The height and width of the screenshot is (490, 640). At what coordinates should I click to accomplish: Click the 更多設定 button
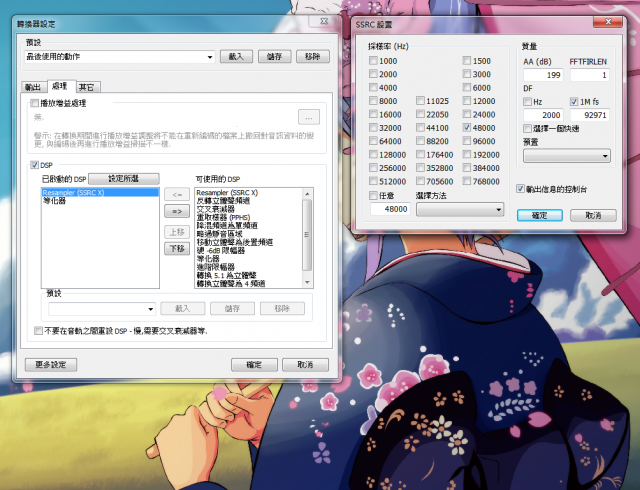pyautogui.click(x=51, y=365)
